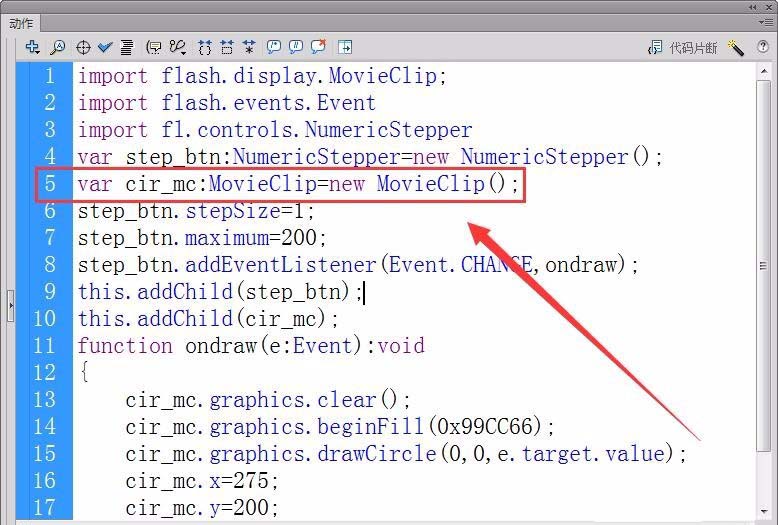Click the collapse between braces icon

[205, 48]
